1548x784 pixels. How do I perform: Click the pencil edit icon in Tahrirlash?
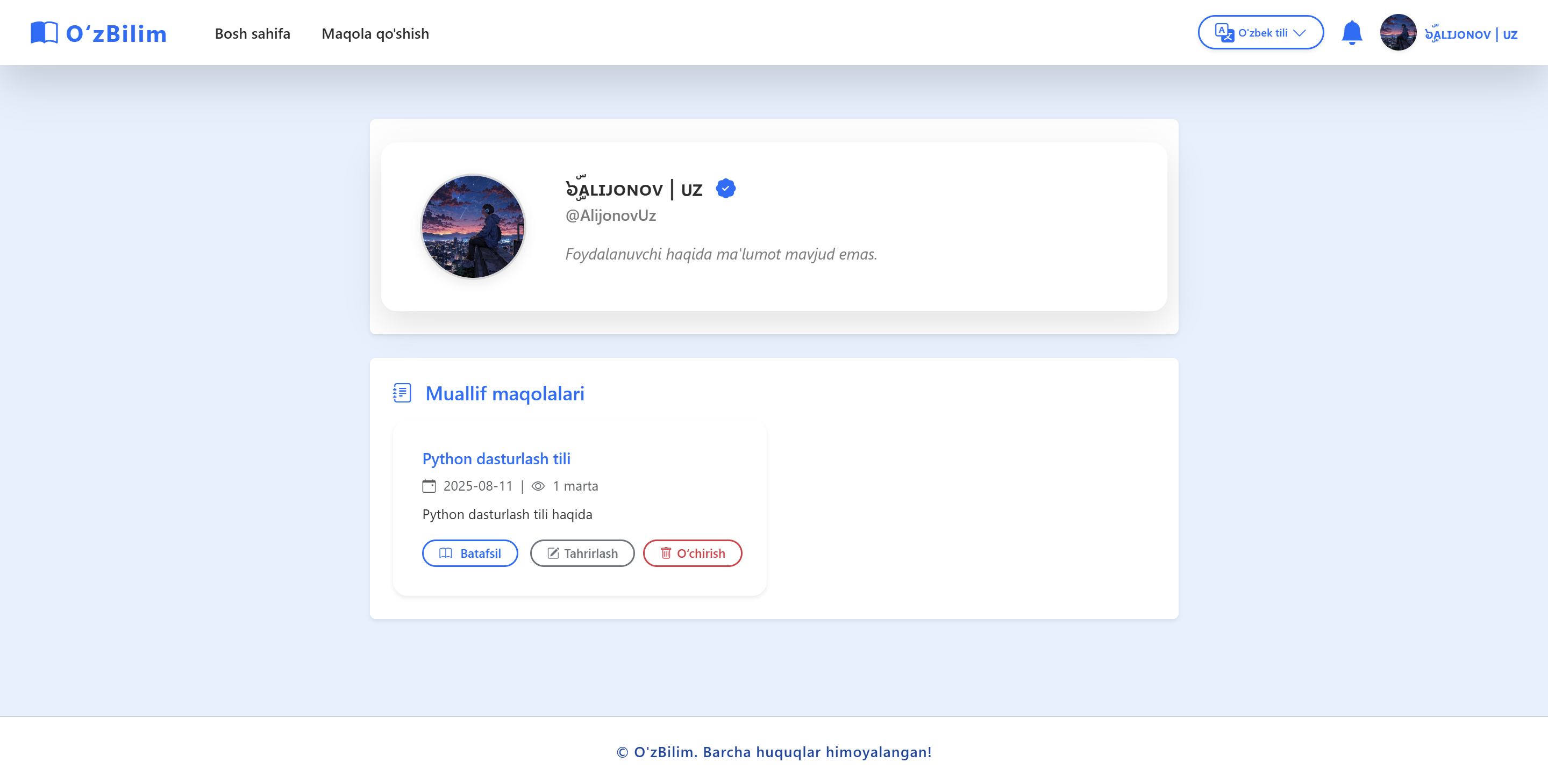[x=553, y=553]
